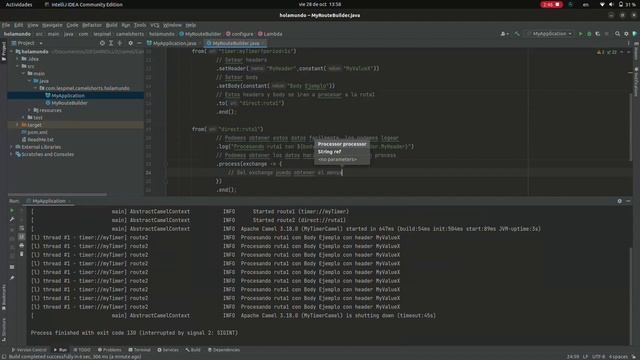Run with coverage icon in top toolbar
This screenshot has width=640, height=360.
point(598,34)
